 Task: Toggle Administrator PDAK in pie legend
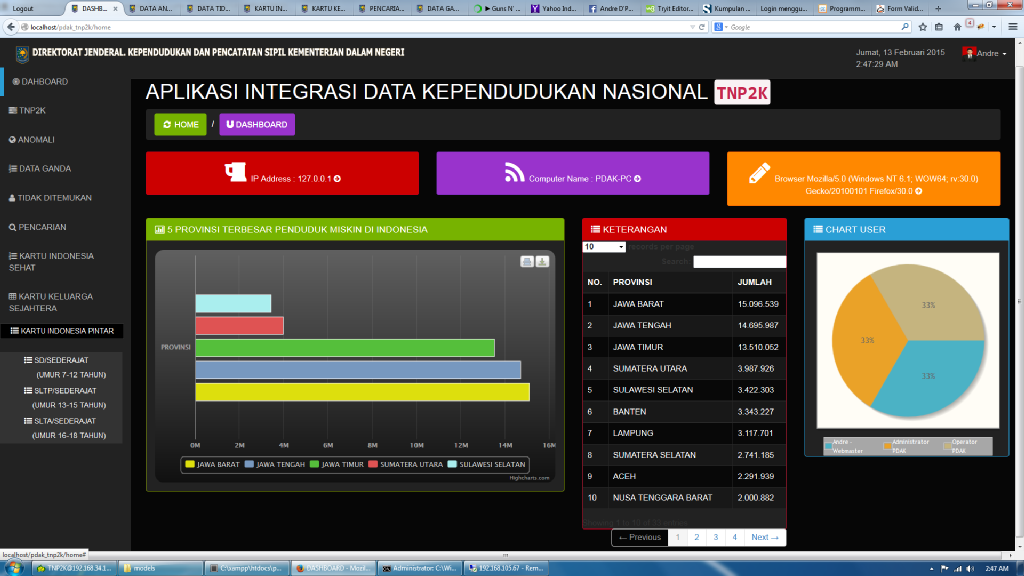point(908,446)
